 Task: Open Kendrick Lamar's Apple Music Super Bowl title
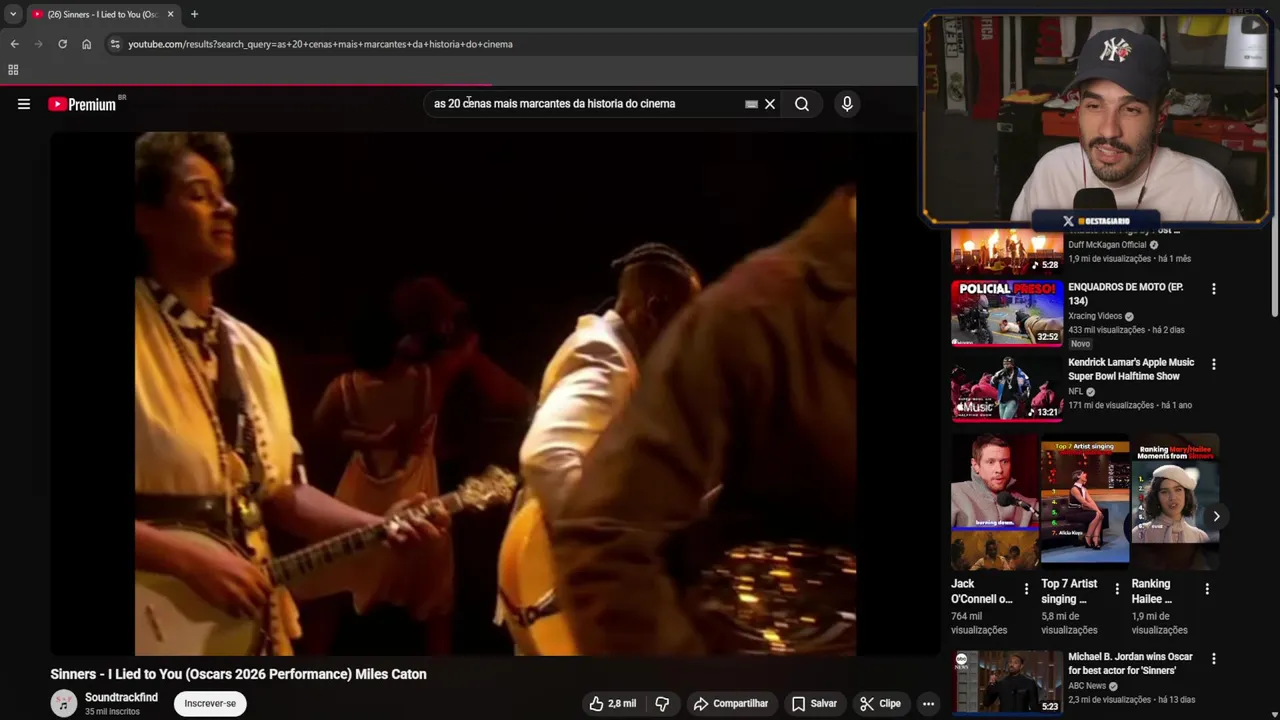pyautogui.click(x=1131, y=370)
